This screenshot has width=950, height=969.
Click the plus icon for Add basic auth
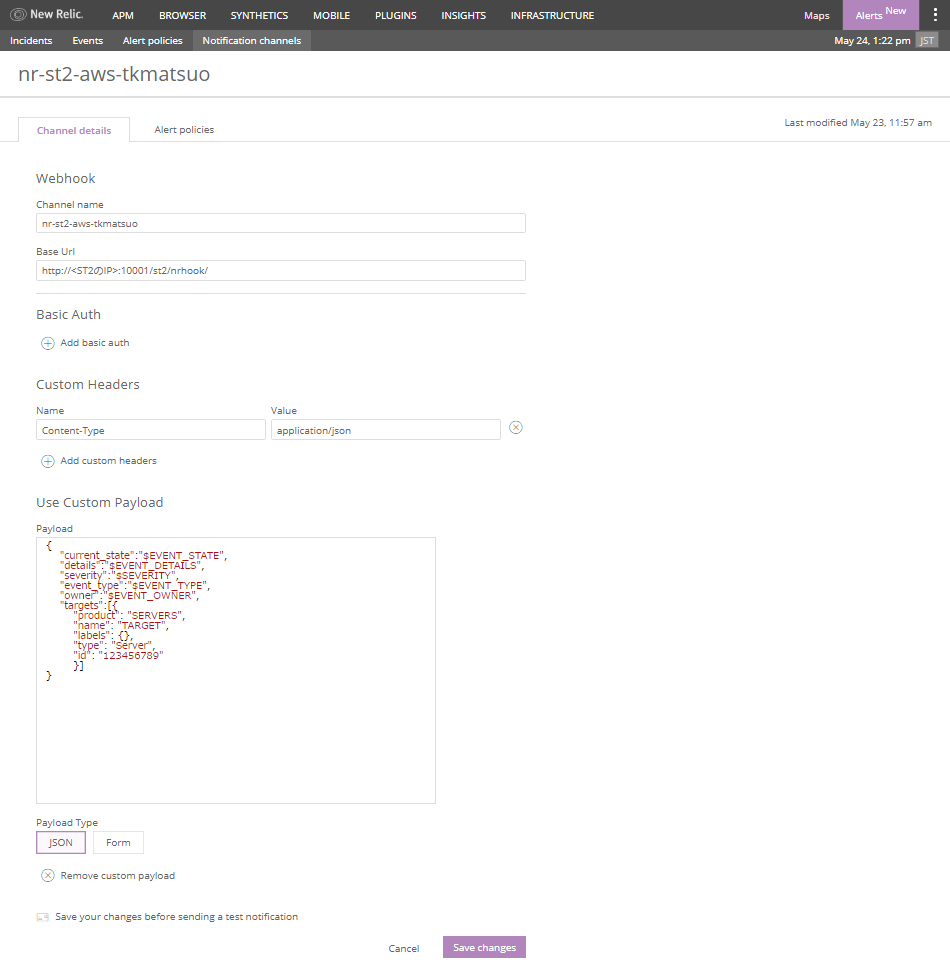[x=48, y=343]
